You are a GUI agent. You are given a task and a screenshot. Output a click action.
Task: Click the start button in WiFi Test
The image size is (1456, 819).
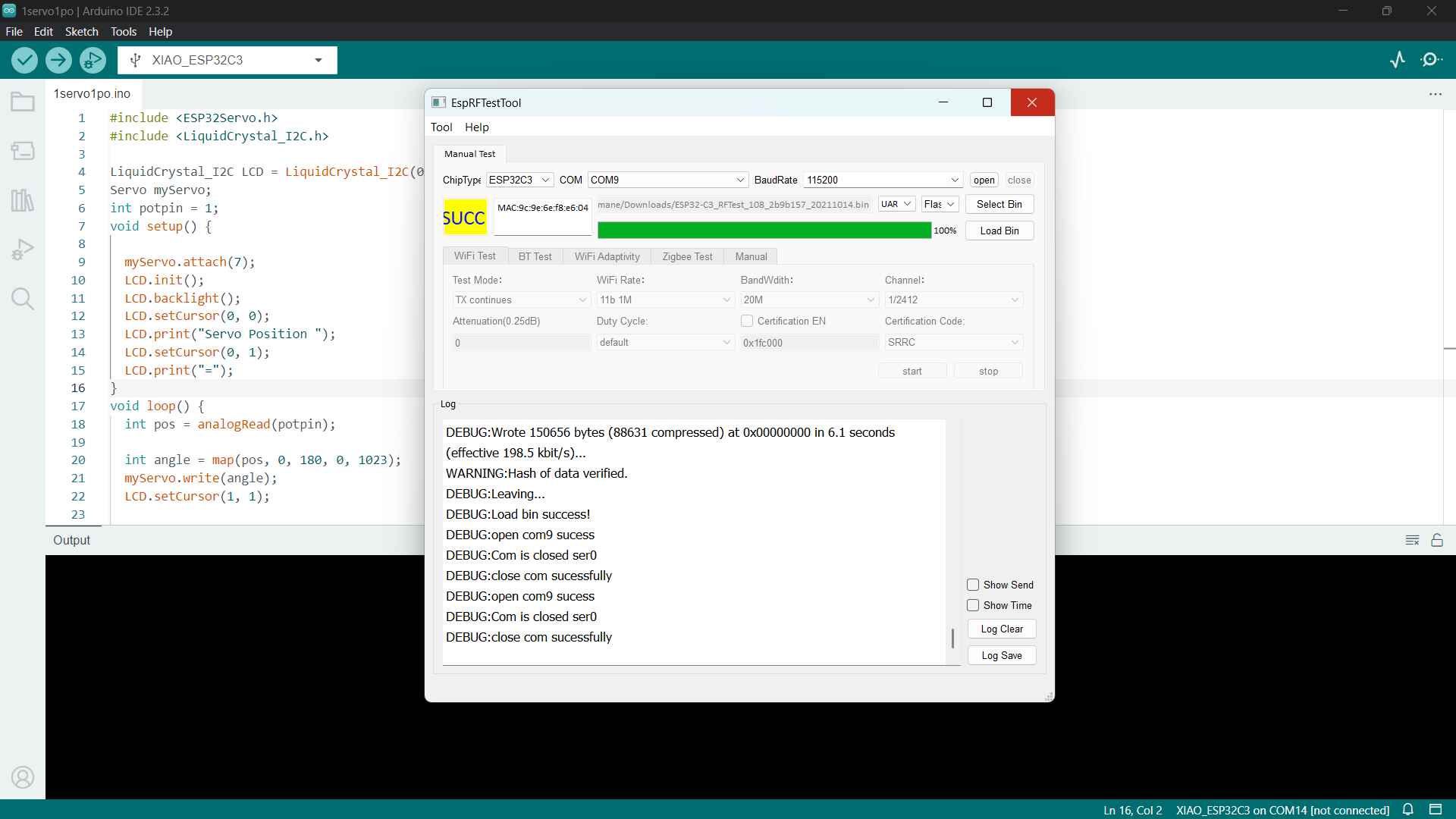pos(912,370)
